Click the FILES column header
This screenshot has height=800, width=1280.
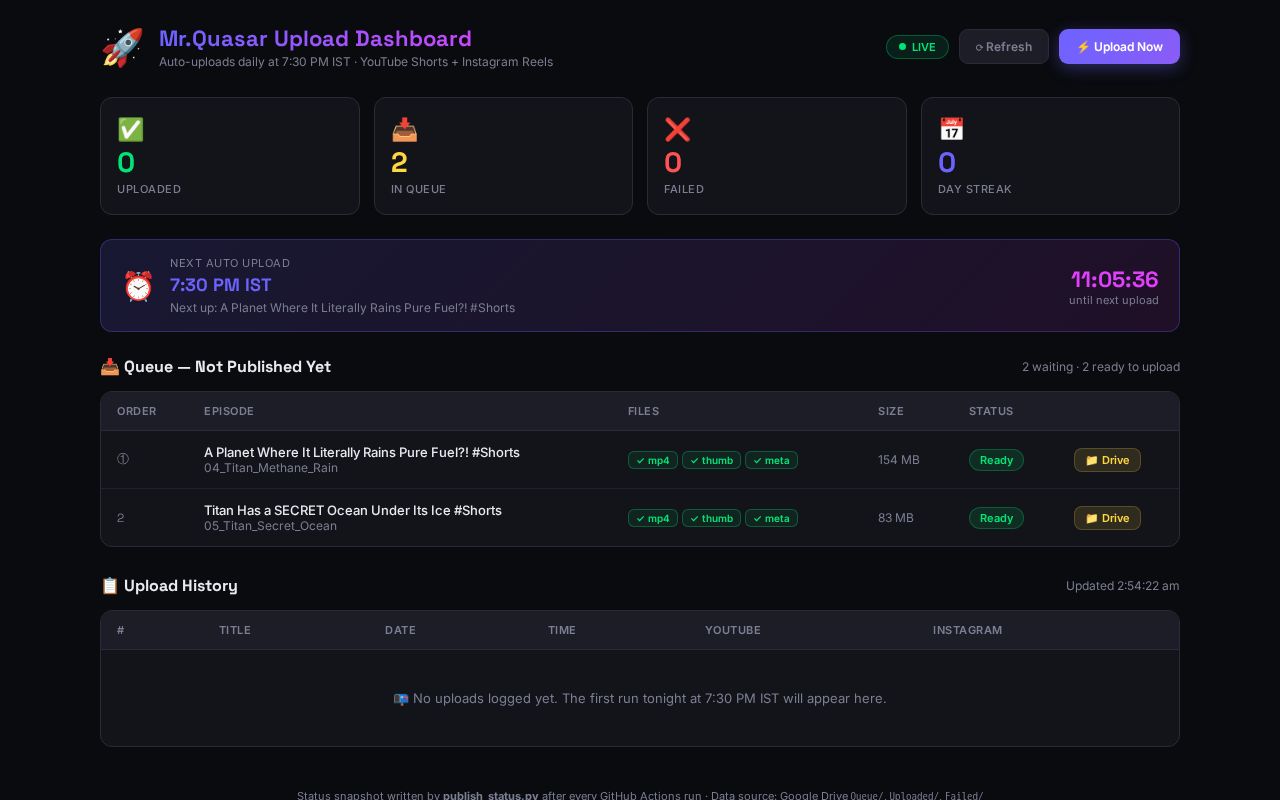643,411
